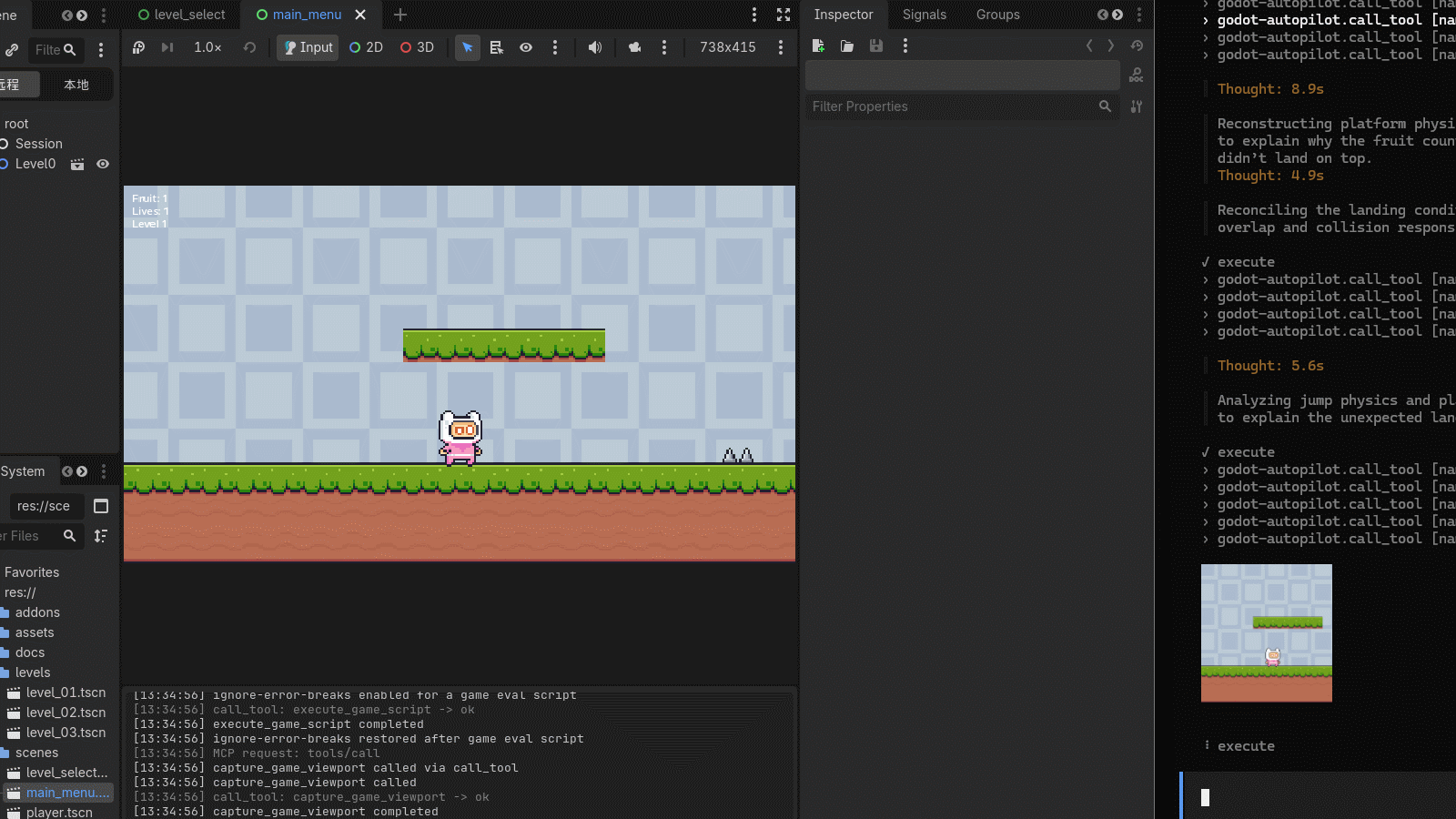Open the addons folder in the FileSystem
1456x819 pixels.
point(37,612)
